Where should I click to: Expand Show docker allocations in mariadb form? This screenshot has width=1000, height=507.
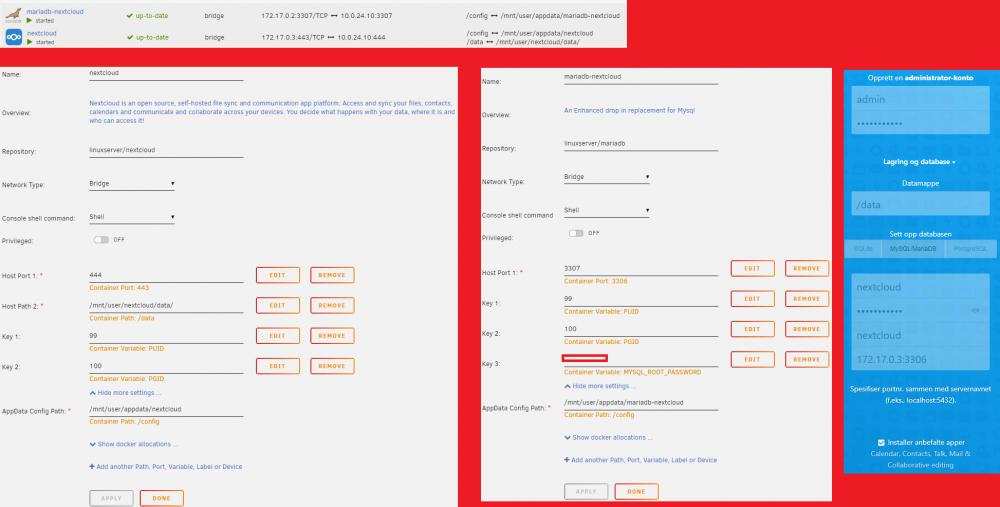608,437
